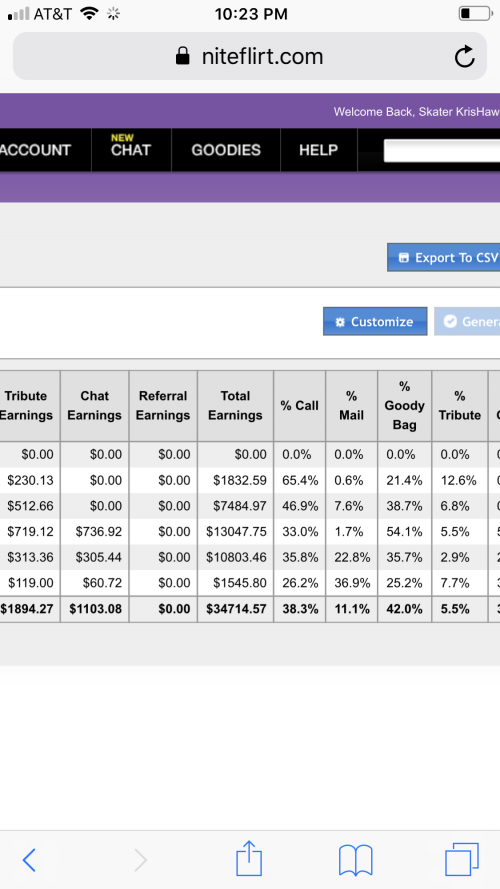The width and height of the screenshot is (500, 889).
Task: Open the Safari share sheet icon
Action: pos(249,858)
